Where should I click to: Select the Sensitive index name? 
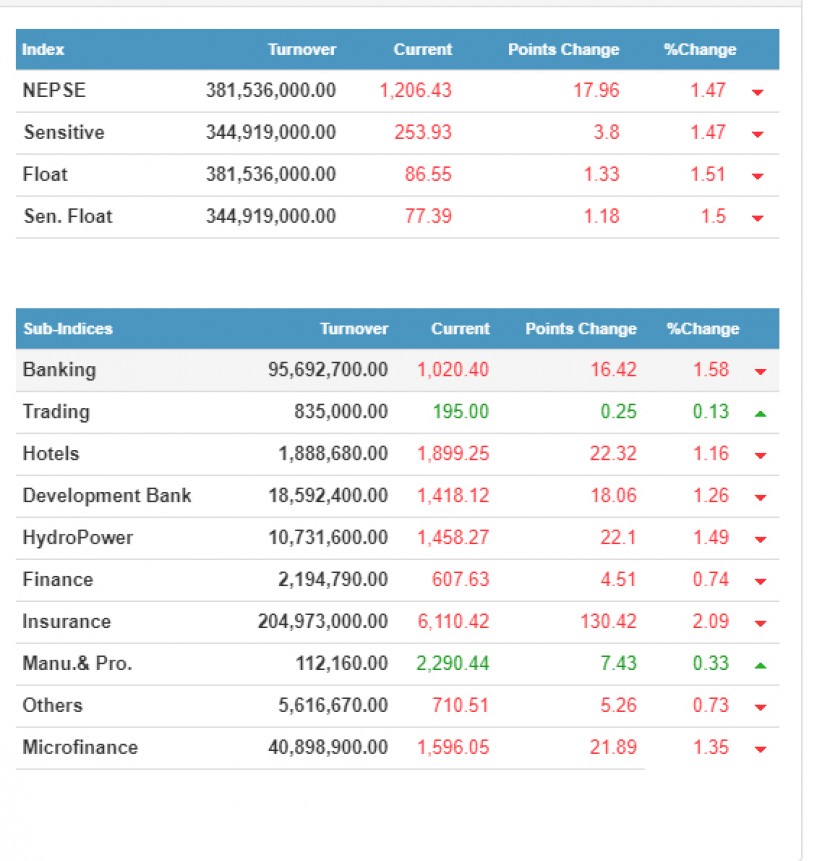tap(63, 133)
